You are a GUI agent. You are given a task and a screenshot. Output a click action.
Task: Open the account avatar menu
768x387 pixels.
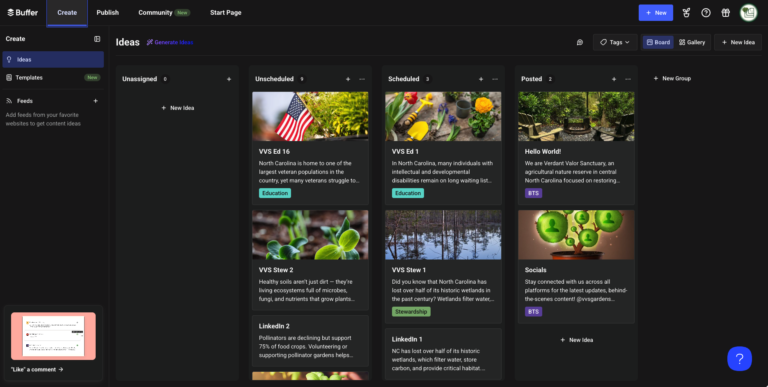click(x=748, y=13)
